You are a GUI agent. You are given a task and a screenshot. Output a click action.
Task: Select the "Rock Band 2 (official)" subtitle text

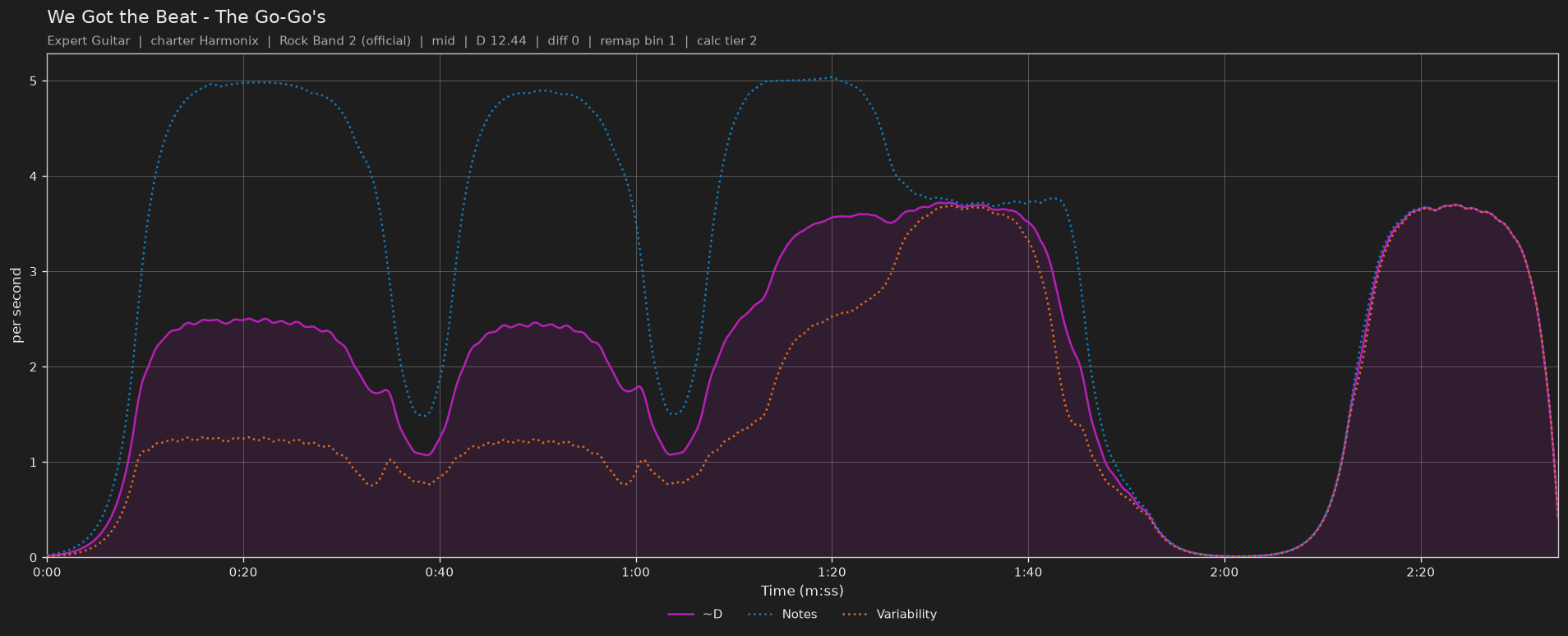pyautogui.click(x=345, y=41)
